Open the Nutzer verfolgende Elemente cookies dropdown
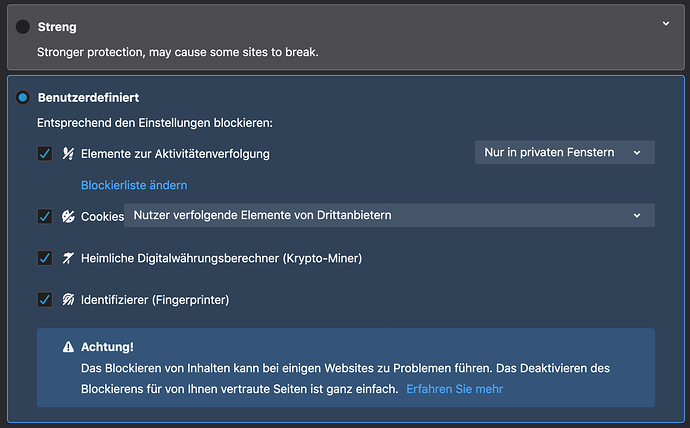The image size is (690, 428). click(389, 215)
